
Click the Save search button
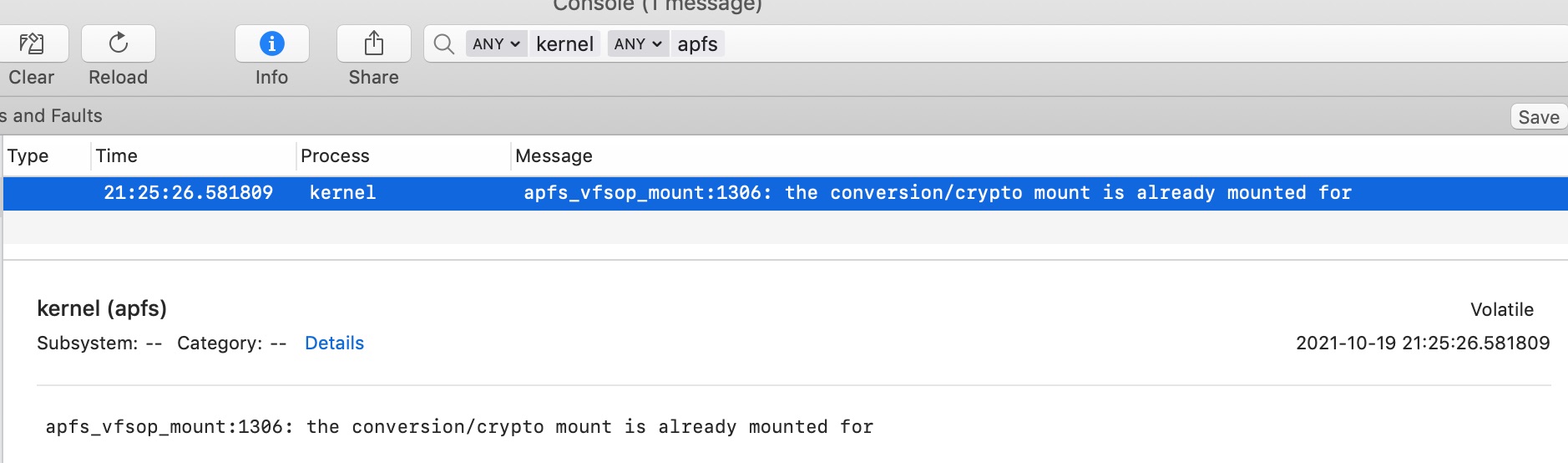click(1539, 117)
